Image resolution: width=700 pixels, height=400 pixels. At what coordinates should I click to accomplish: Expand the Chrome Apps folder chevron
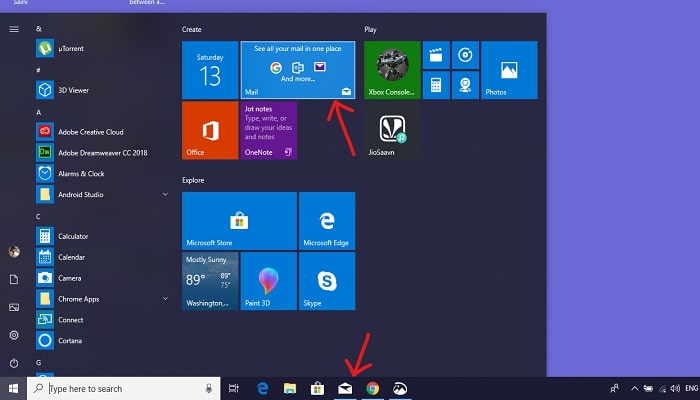[x=165, y=299]
